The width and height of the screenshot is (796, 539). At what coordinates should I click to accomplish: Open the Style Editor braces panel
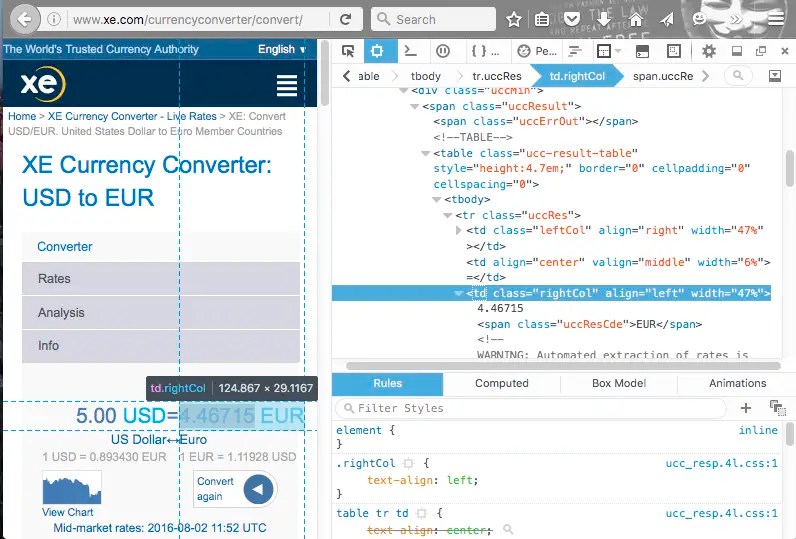[485, 51]
